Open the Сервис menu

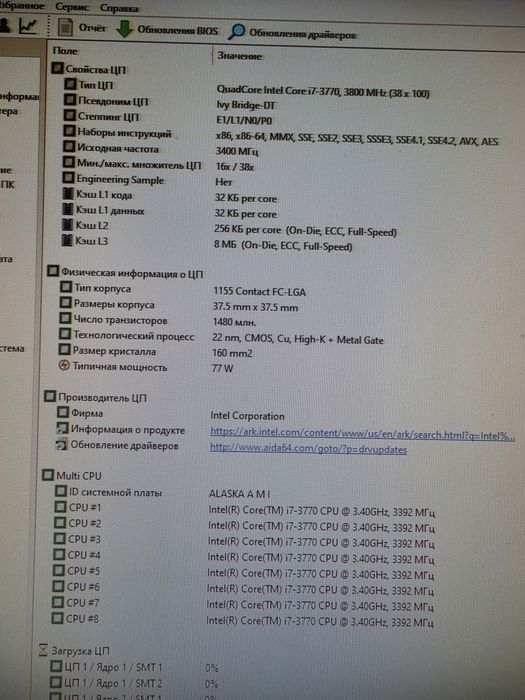click(x=72, y=7)
